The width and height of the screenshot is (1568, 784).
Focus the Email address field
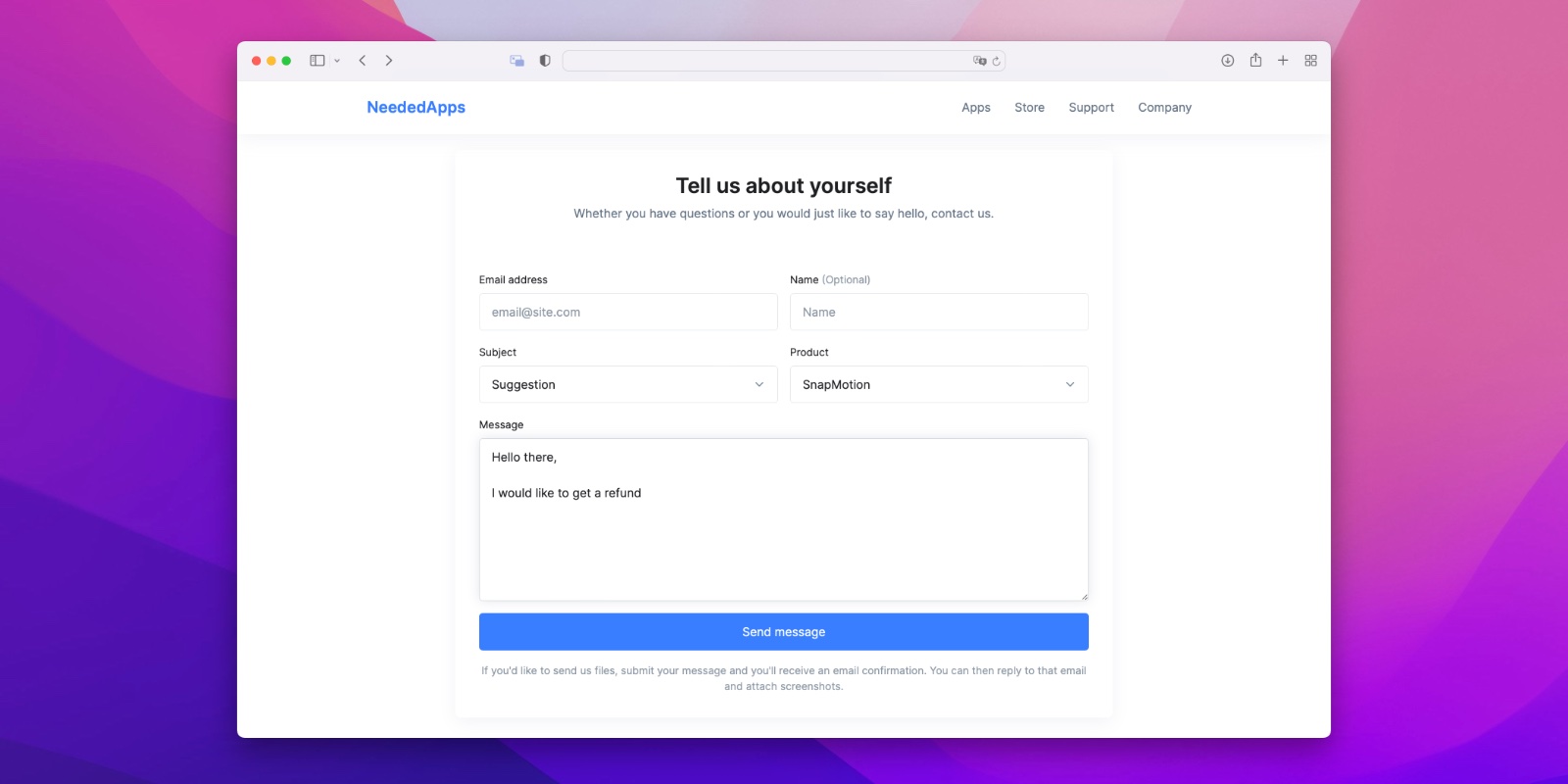628,312
